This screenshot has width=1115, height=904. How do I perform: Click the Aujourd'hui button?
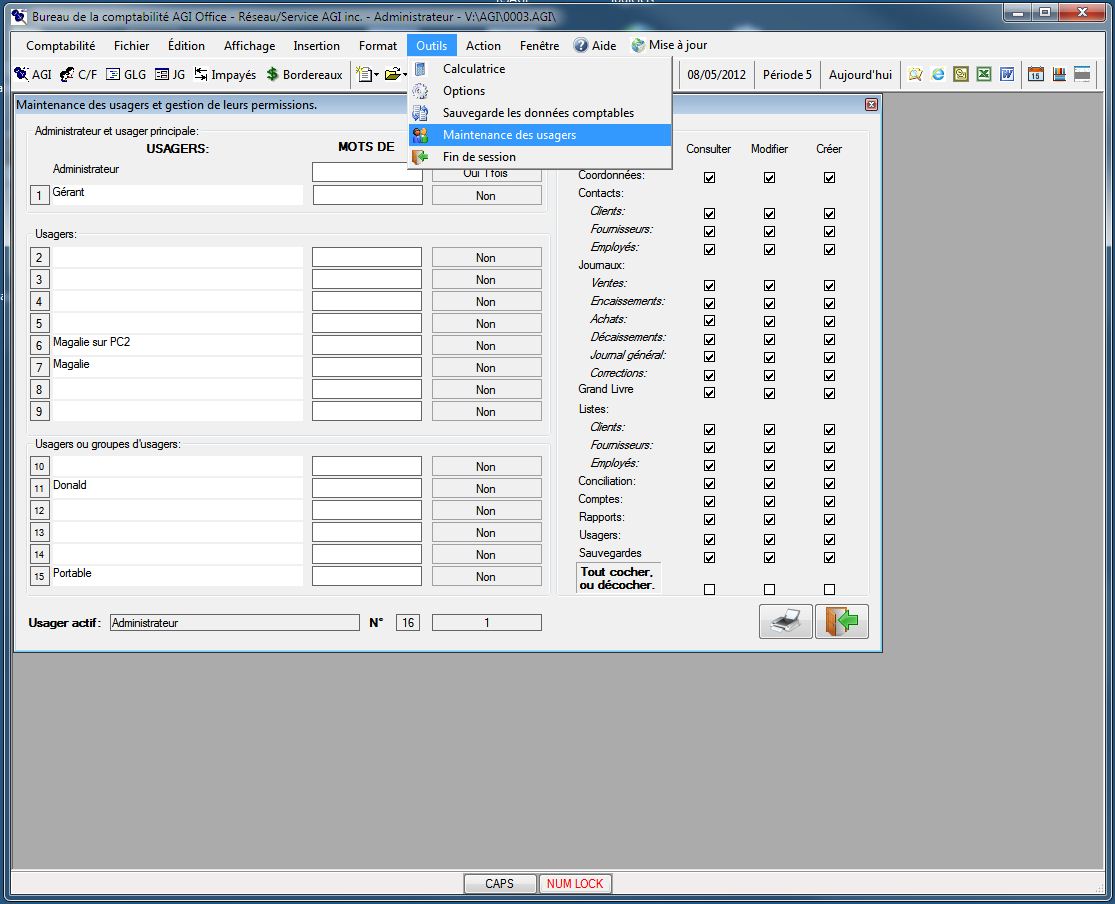860,75
